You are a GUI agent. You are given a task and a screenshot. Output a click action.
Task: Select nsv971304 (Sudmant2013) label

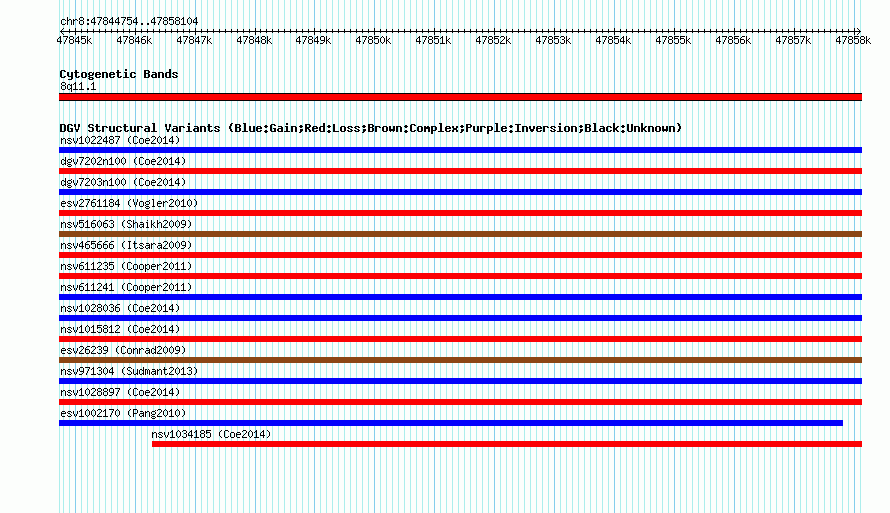(x=129, y=371)
